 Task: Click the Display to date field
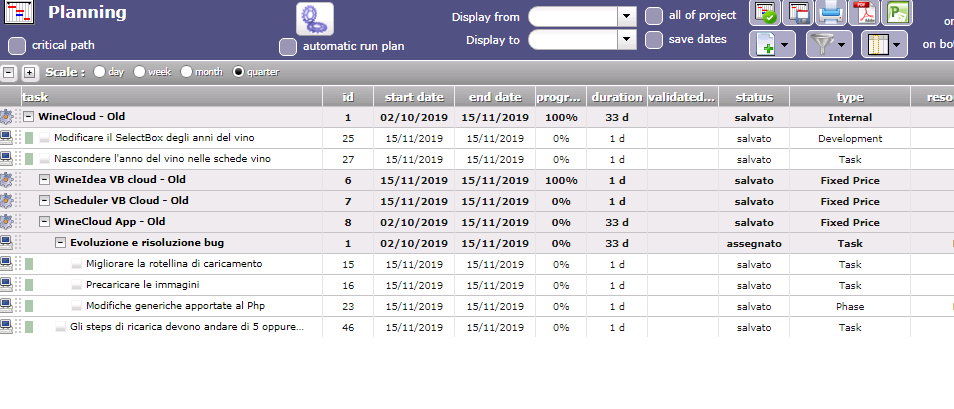(573, 40)
